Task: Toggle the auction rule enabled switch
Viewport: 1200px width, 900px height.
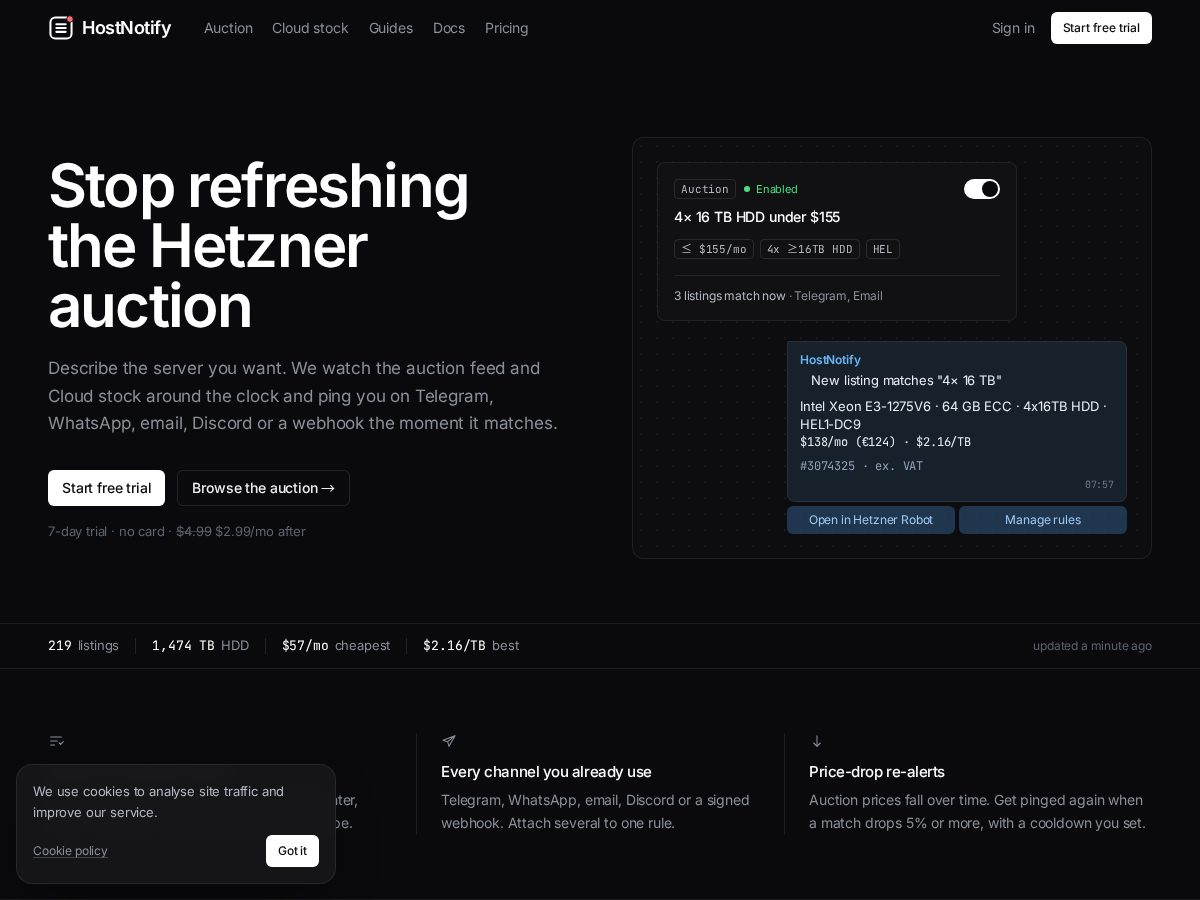Action: coord(982,189)
